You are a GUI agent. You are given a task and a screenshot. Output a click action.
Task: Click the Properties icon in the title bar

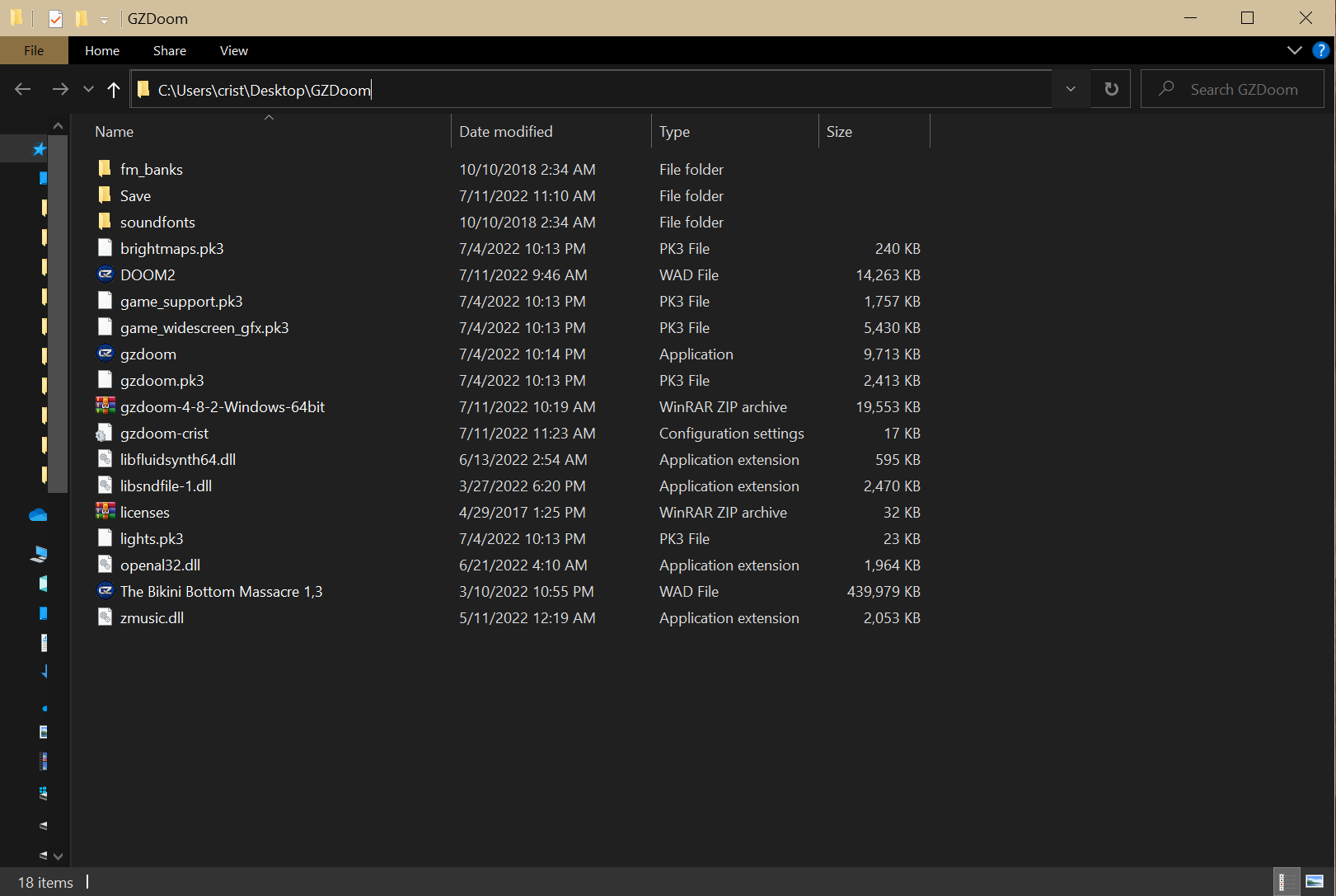point(55,18)
